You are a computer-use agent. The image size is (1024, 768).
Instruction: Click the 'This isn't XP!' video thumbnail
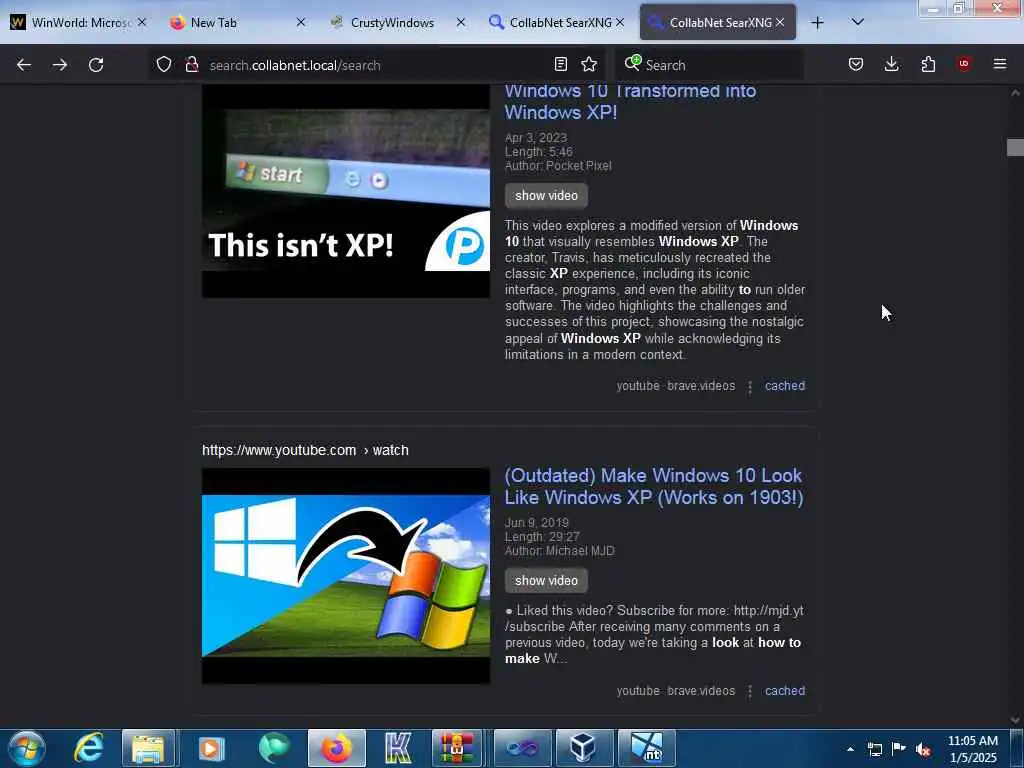click(345, 191)
